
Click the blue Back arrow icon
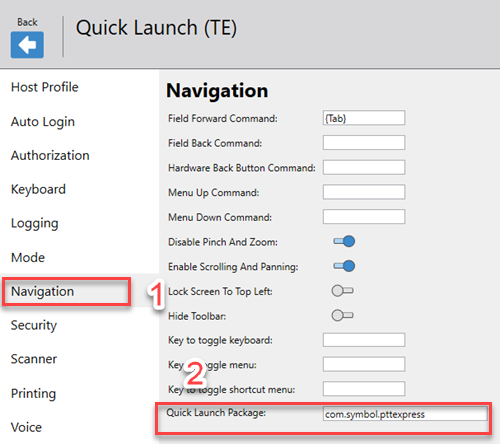point(27,45)
